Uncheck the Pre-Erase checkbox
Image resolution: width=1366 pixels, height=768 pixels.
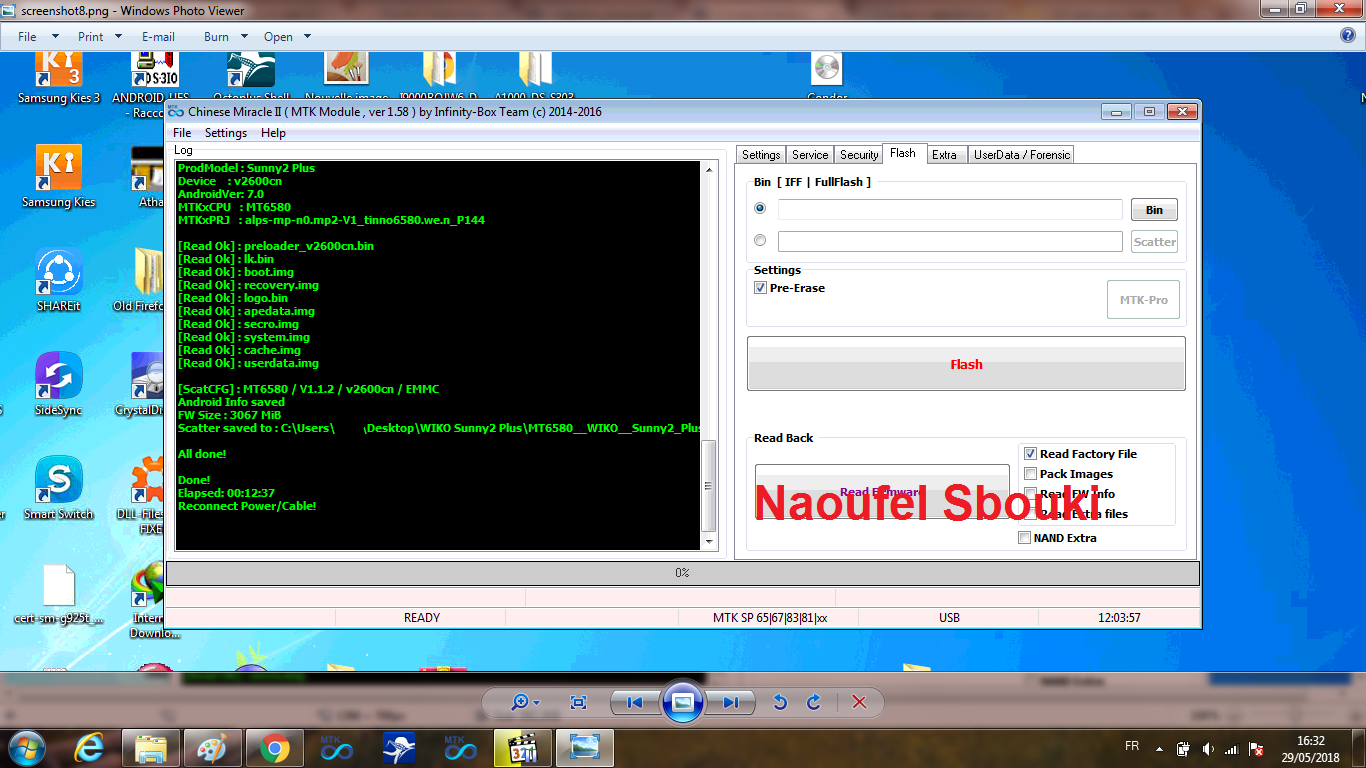(760, 288)
